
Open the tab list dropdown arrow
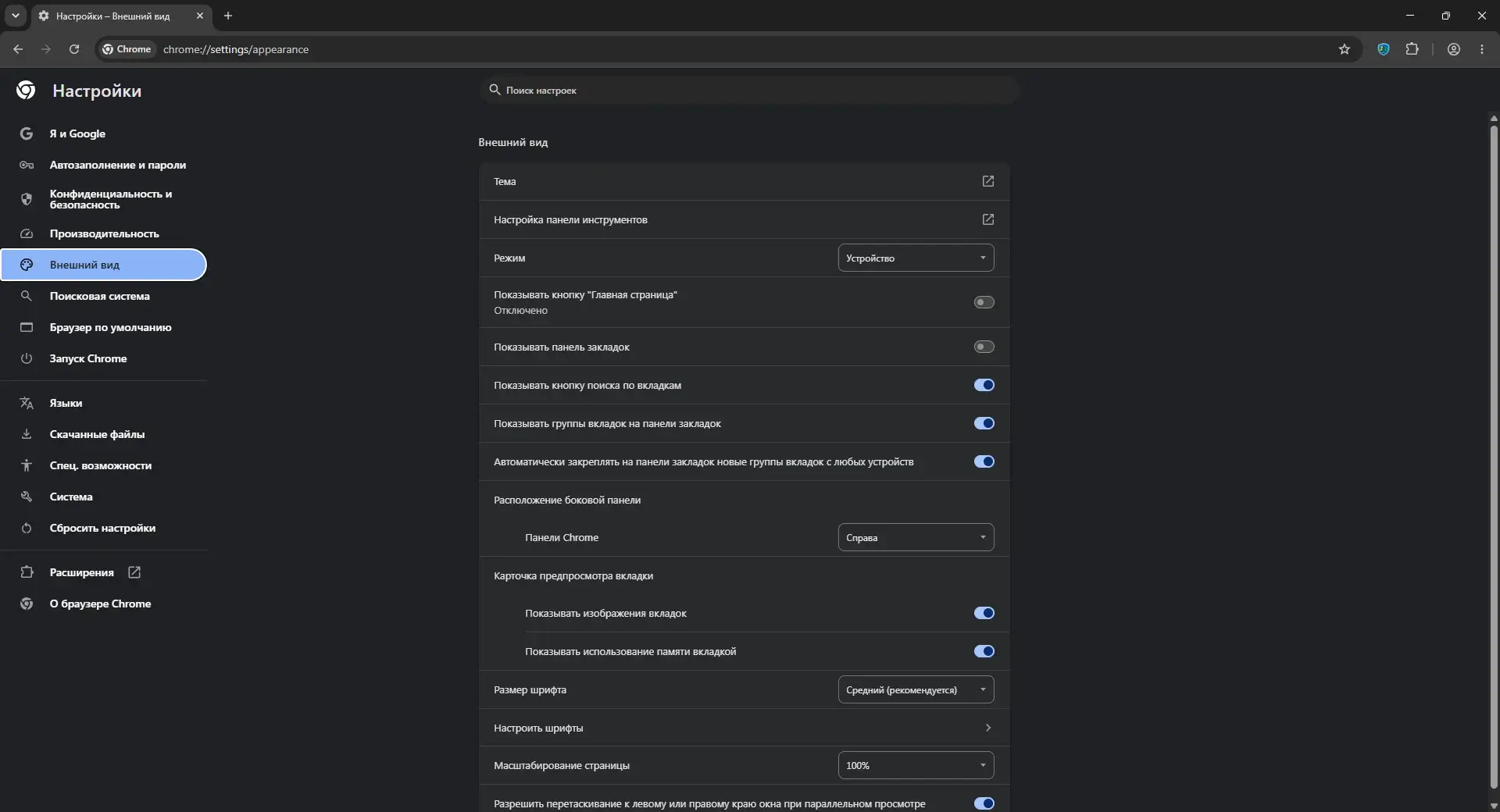tap(15, 16)
